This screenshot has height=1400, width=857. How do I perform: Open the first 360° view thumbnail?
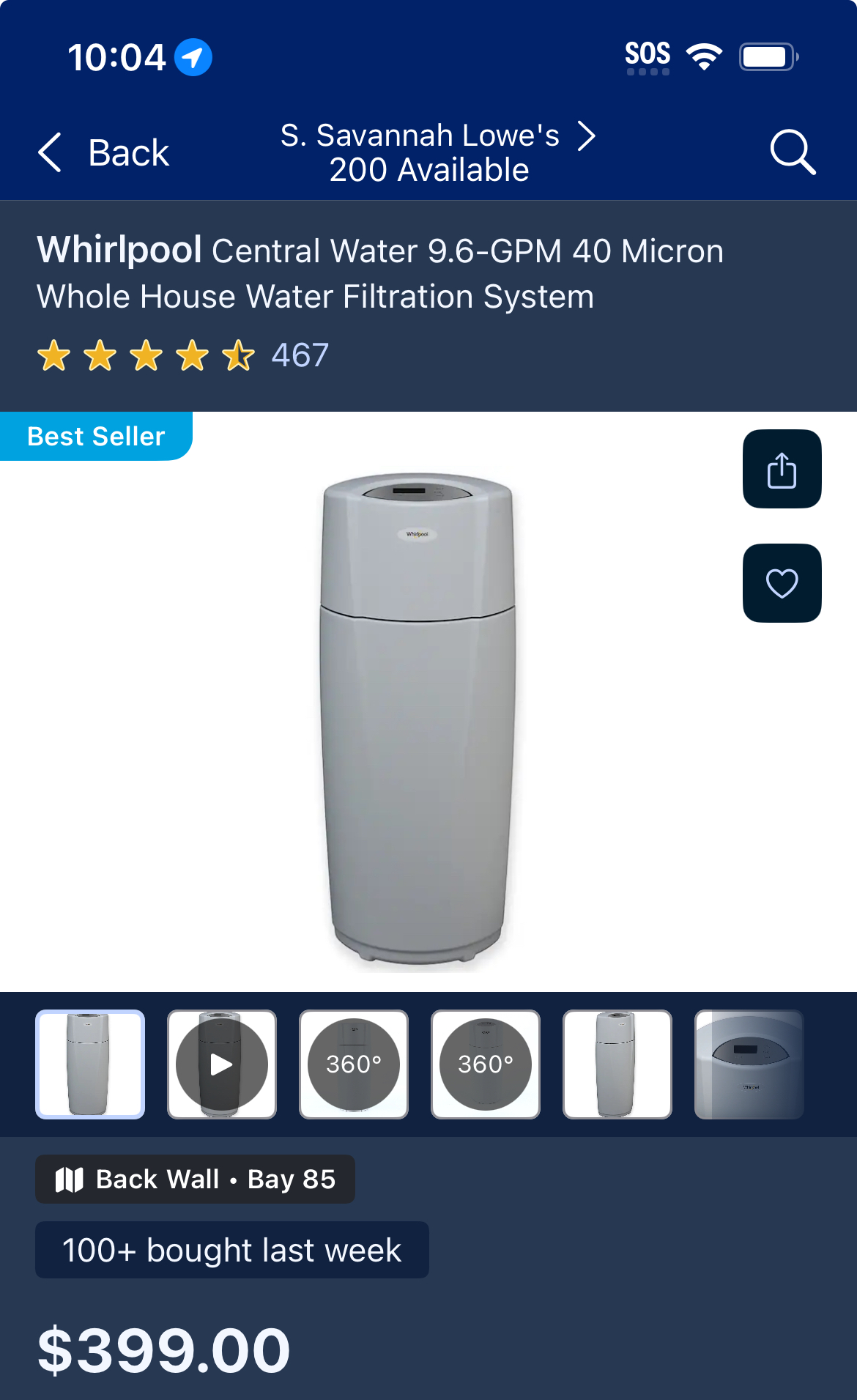(354, 1064)
